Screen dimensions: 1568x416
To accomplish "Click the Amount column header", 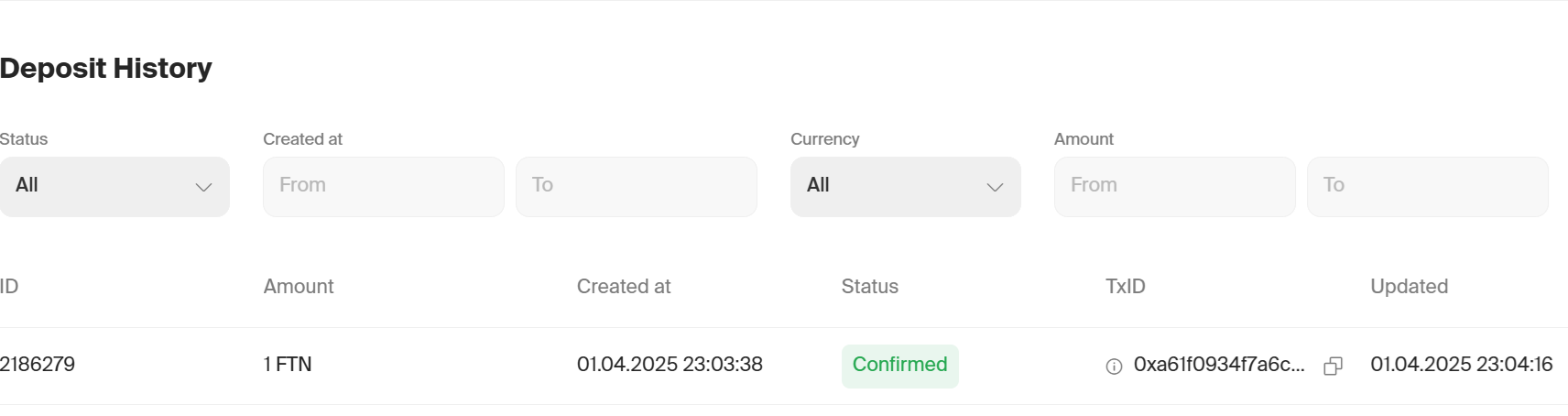I will click(x=299, y=287).
